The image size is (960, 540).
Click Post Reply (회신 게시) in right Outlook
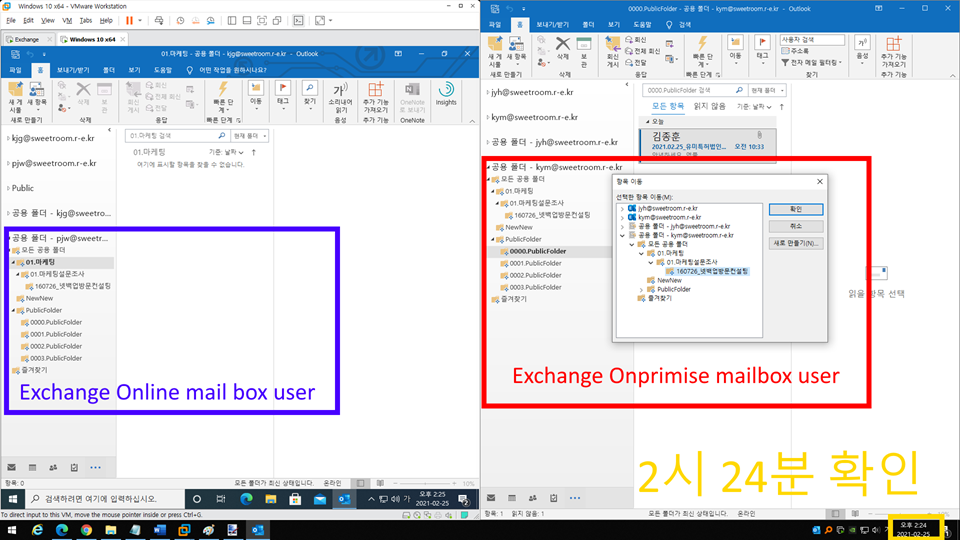613,51
